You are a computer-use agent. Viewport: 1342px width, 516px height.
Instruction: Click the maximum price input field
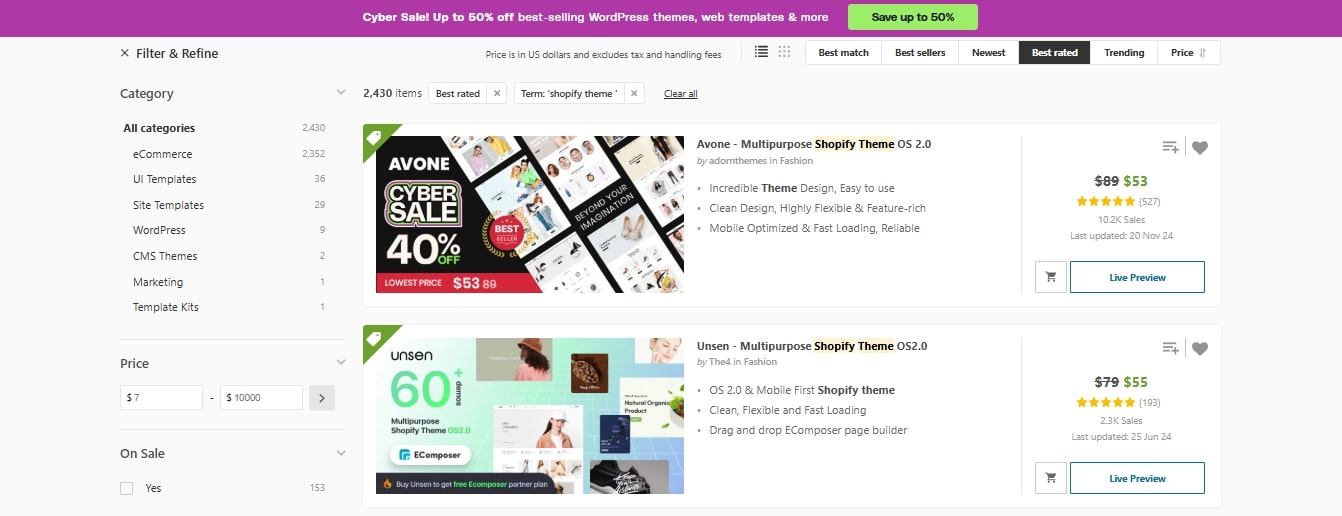[261, 397]
